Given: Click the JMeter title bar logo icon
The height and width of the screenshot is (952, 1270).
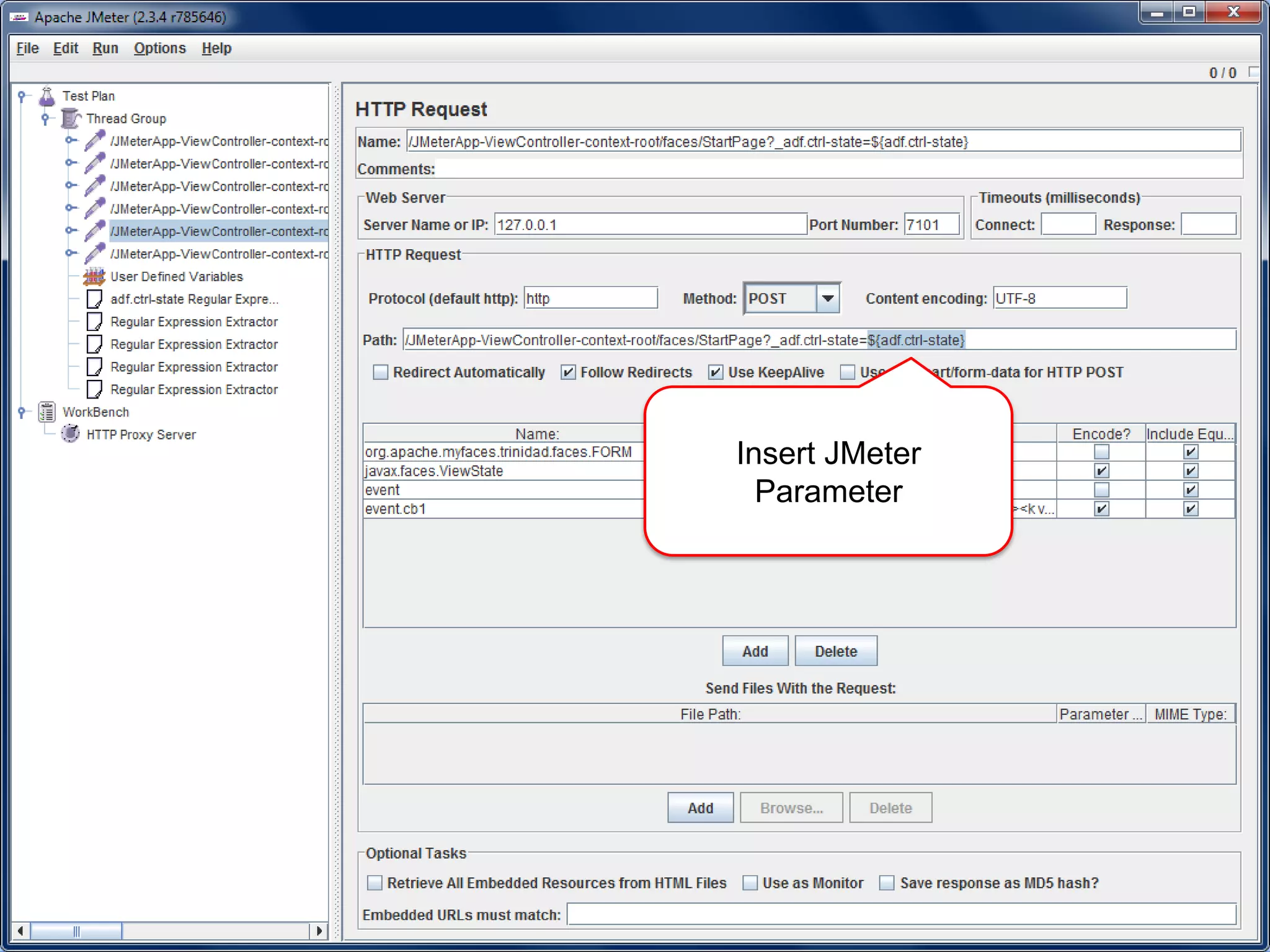Looking at the screenshot, I should click(19, 17).
